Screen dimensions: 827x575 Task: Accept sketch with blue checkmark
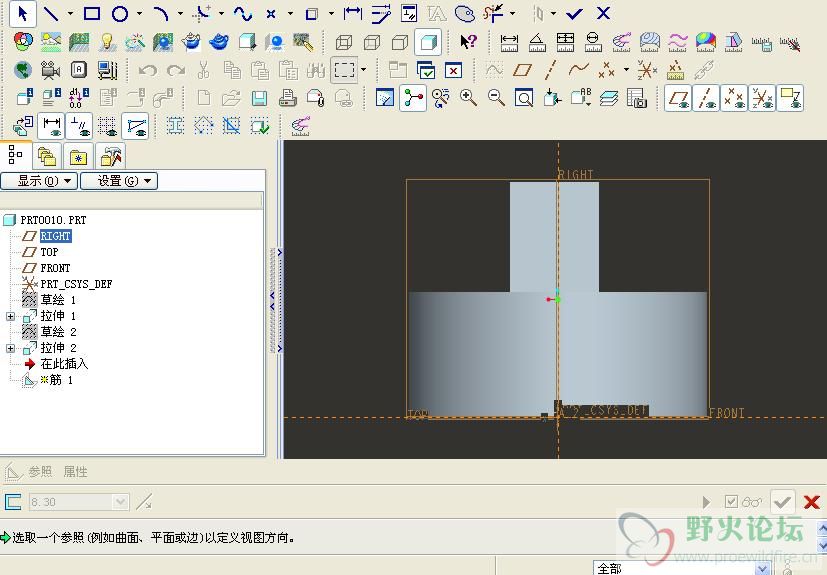574,14
